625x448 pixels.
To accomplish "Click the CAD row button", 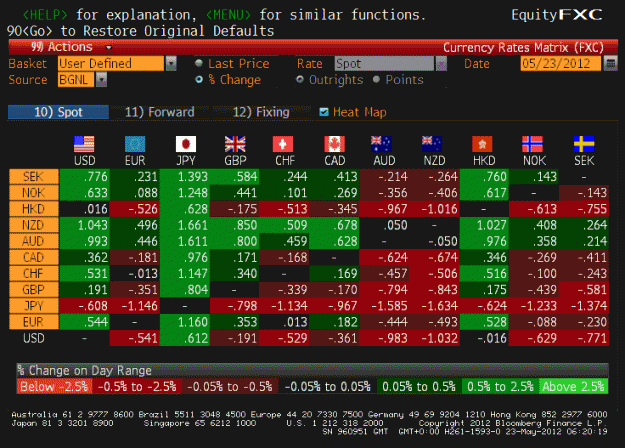I will coord(33,257).
